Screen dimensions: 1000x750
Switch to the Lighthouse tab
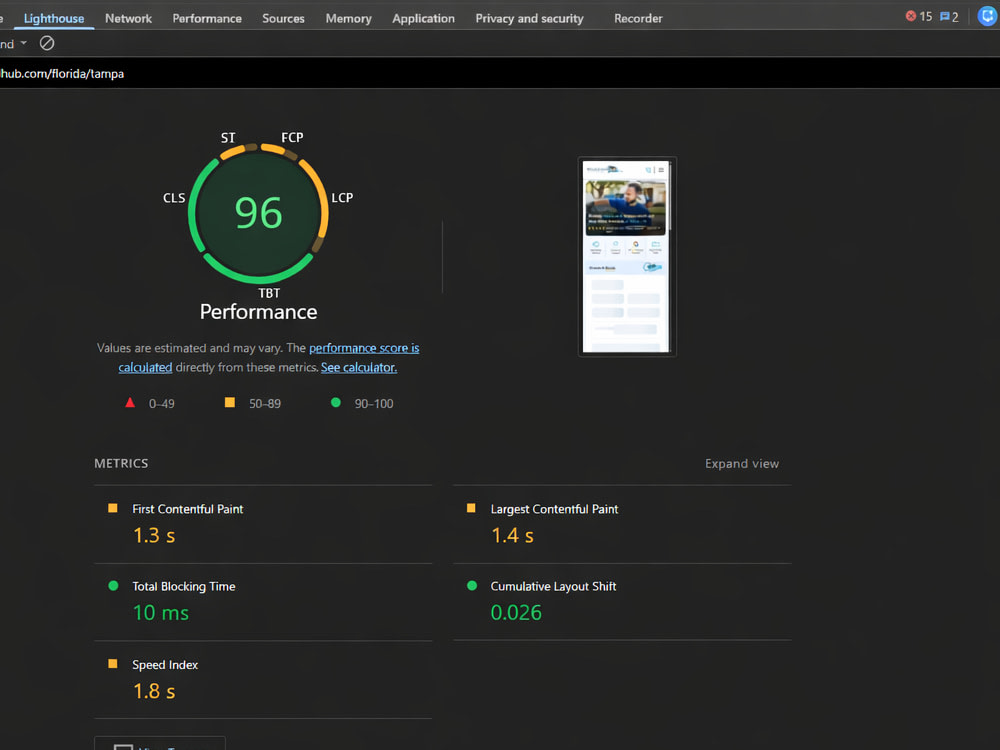tap(54, 18)
